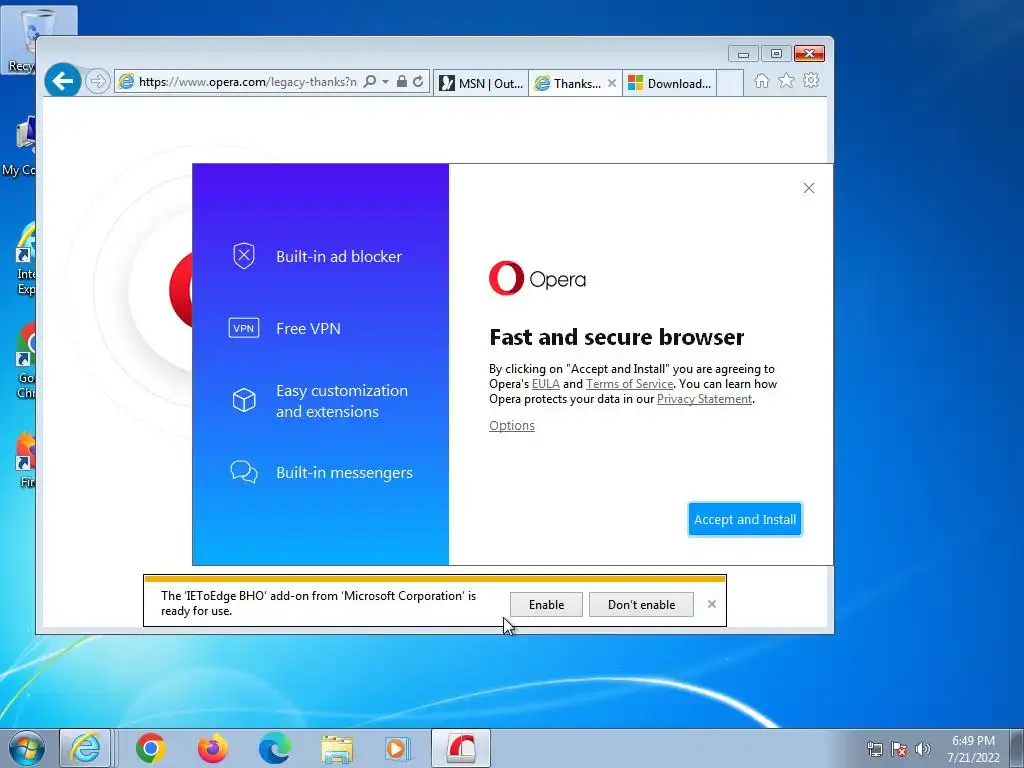The width and height of the screenshot is (1024, 768).
Task: Open Windows Media Player from the taskbar
Action: (398, 748)
